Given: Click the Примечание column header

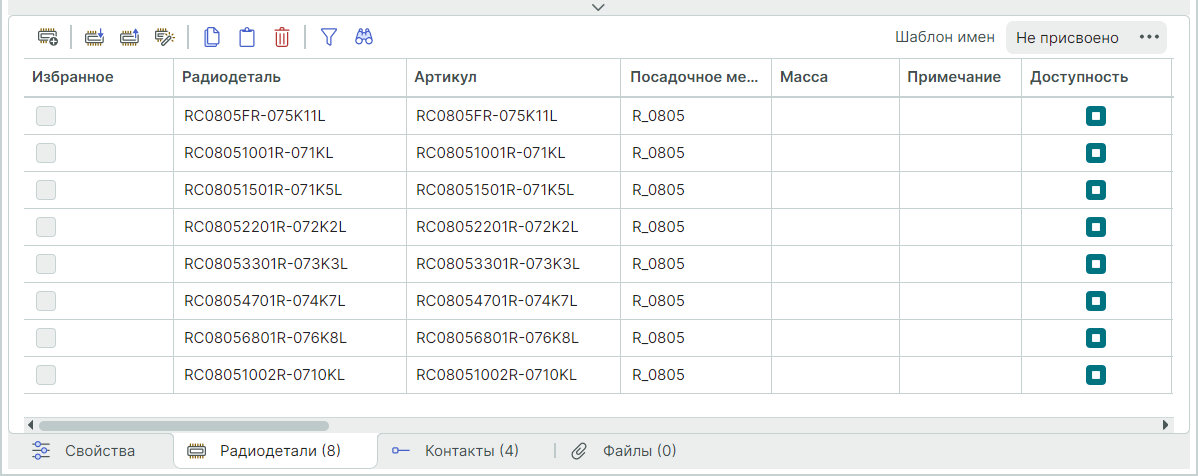Looking at the screenshot, I should point(960,77).
